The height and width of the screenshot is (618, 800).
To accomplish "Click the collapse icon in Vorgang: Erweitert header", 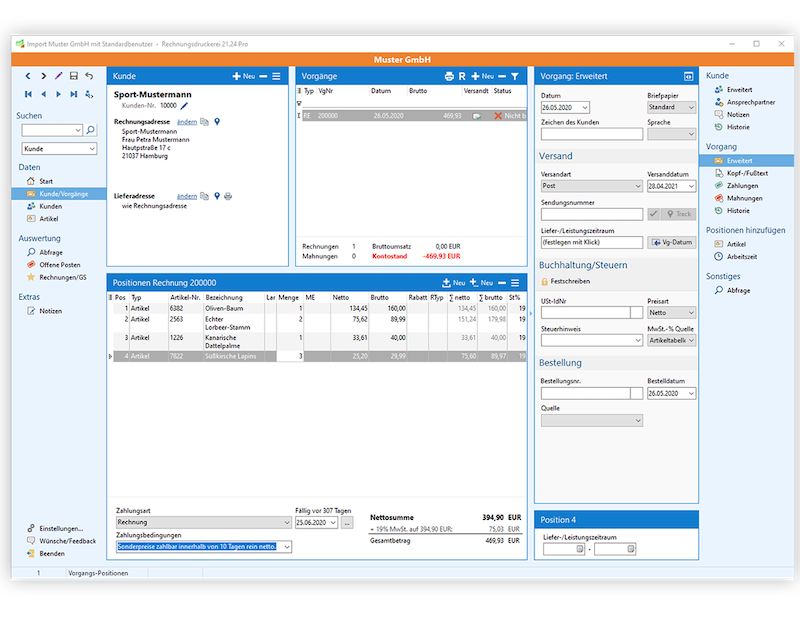I will coord(688,76).
